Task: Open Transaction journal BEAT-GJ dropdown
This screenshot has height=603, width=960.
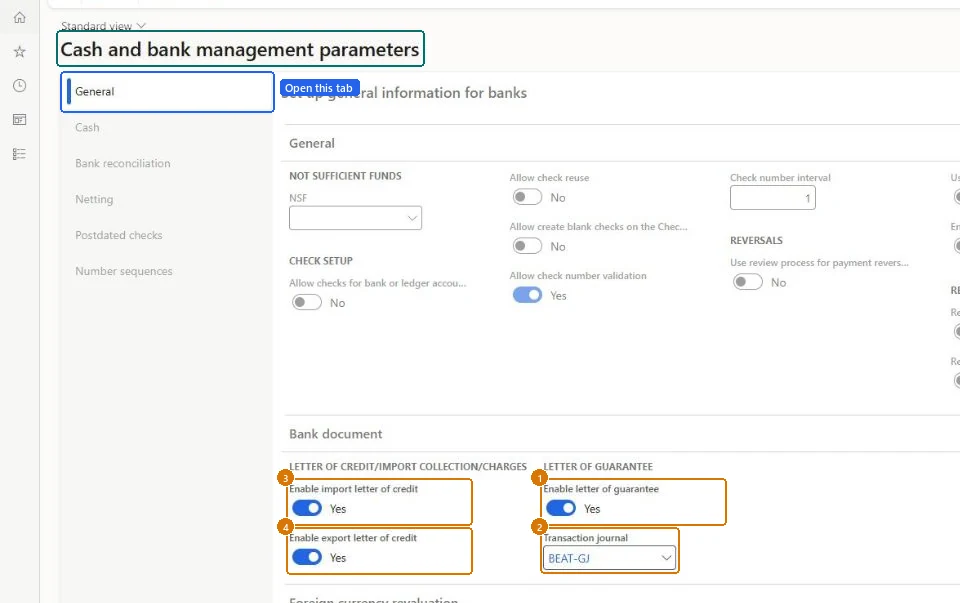Action: (x=609, y=558)
